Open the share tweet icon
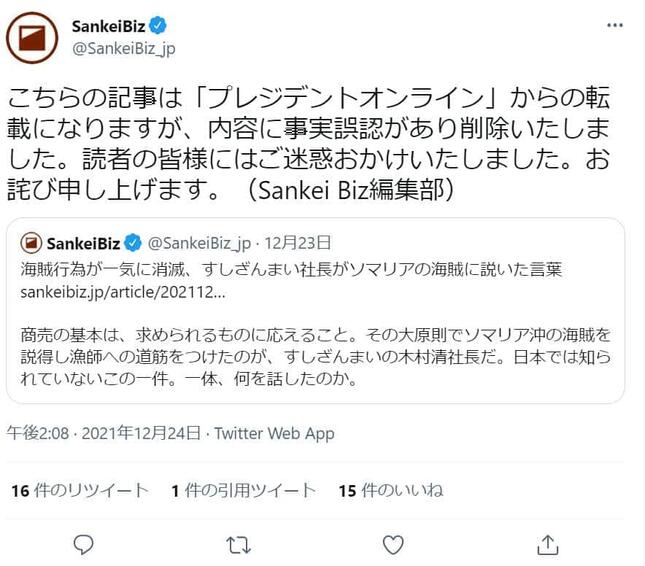This screenshot has width=645, height=566. point(547,544)
